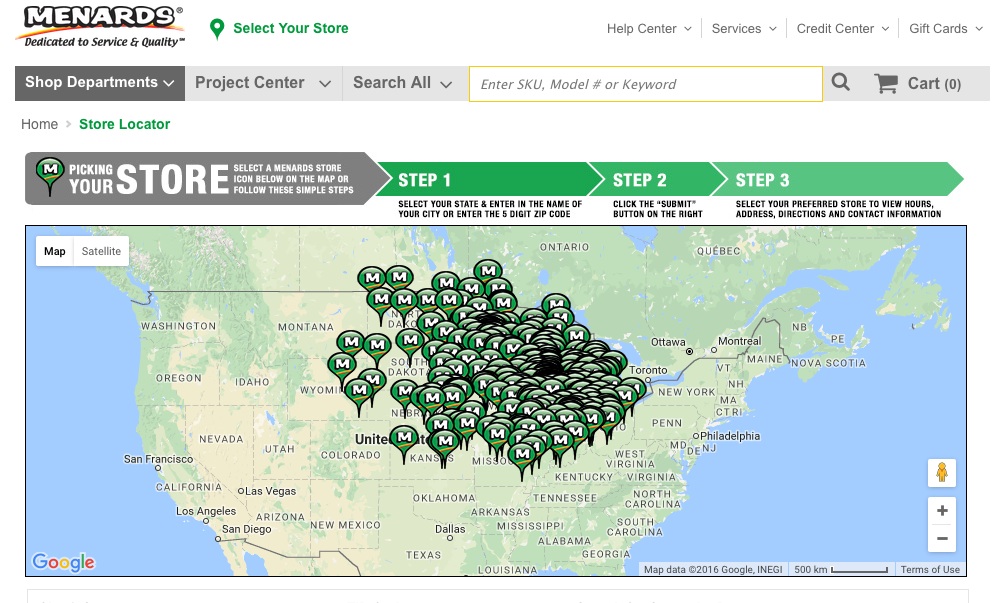
Task: Click the 'Los Angeles' city label on map
Action: tap(206, 511)
